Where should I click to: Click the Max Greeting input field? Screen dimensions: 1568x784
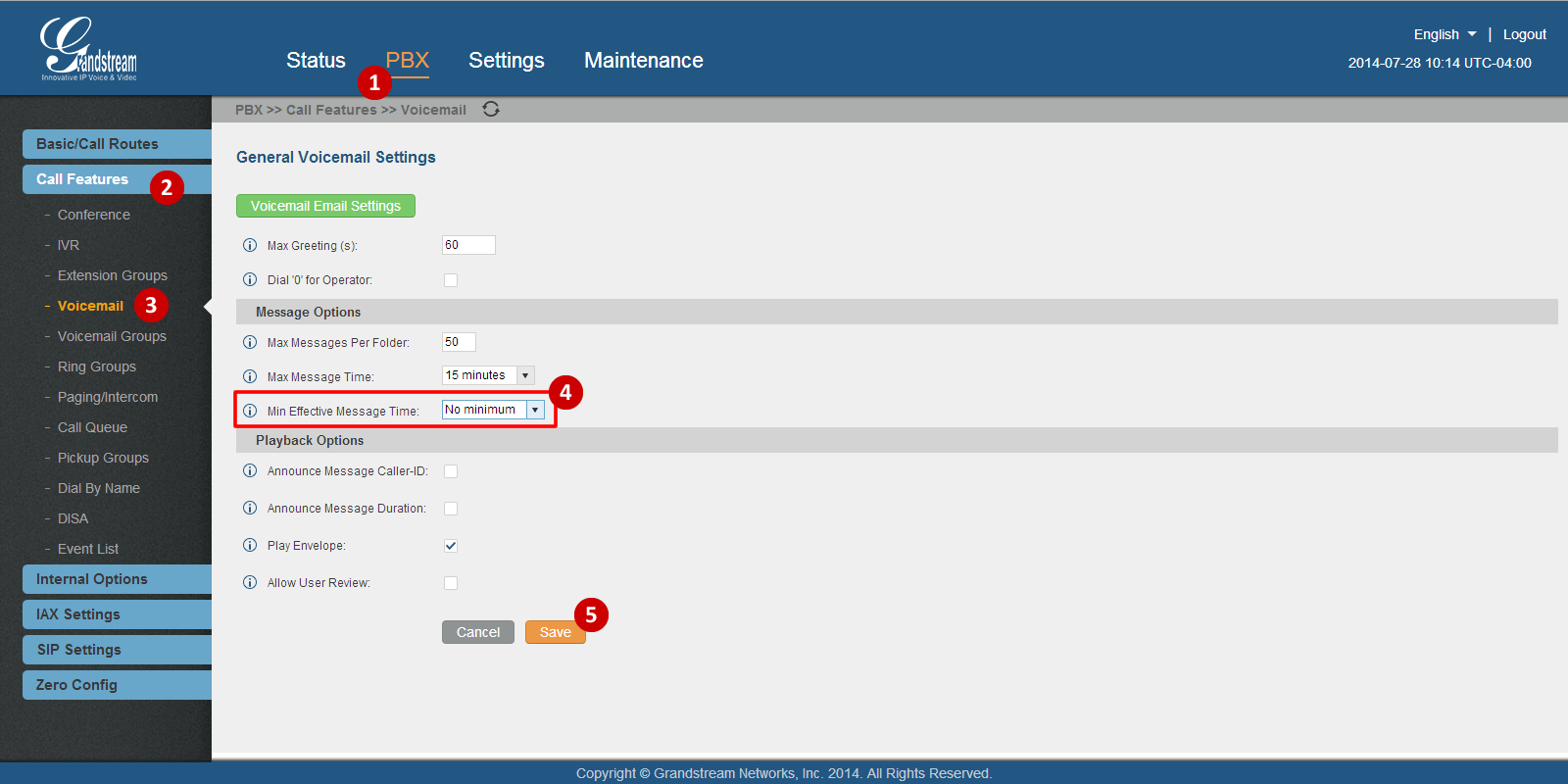coord(468,245)
